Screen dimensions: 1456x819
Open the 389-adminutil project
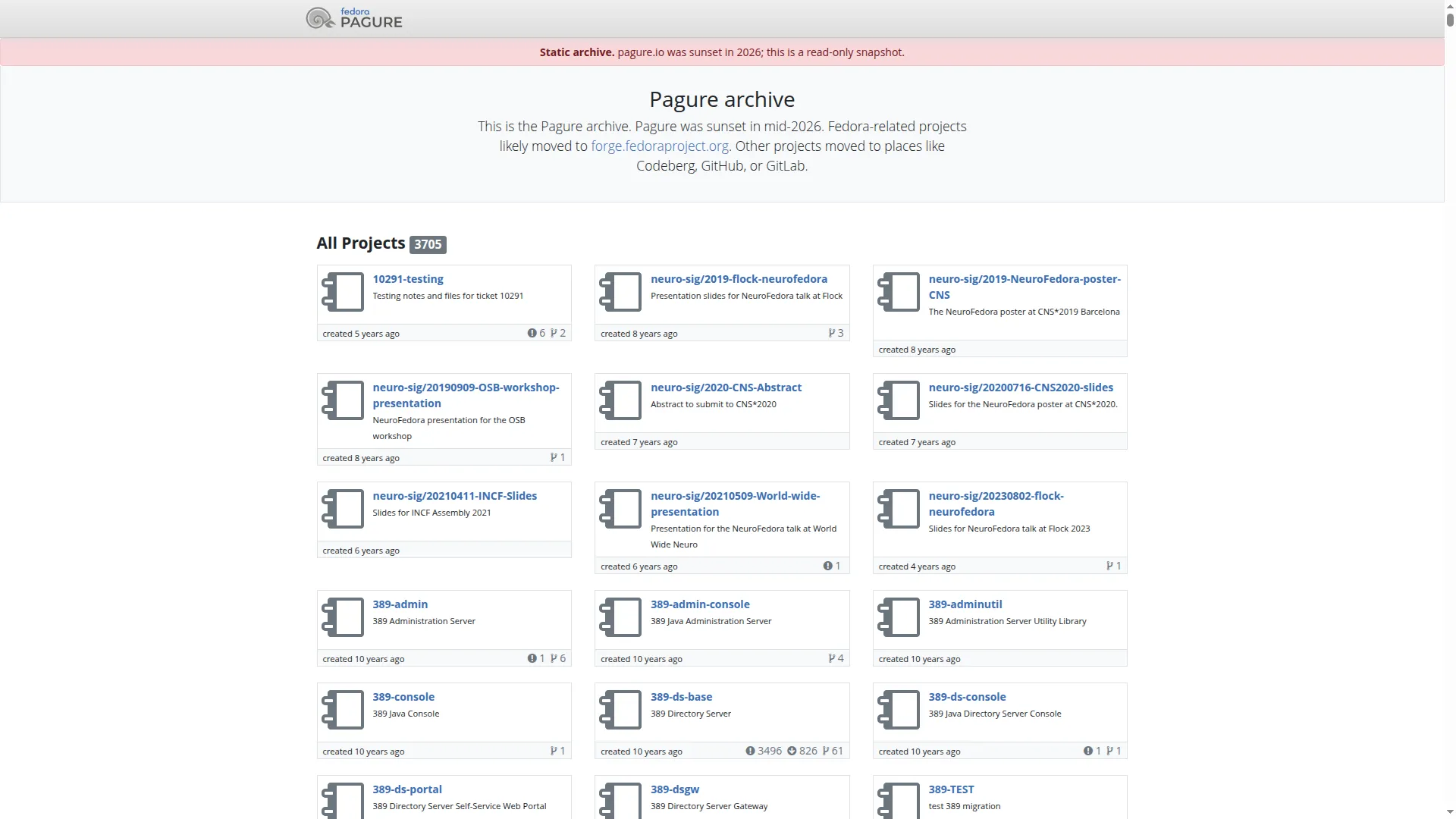click(x=965, y=604)
